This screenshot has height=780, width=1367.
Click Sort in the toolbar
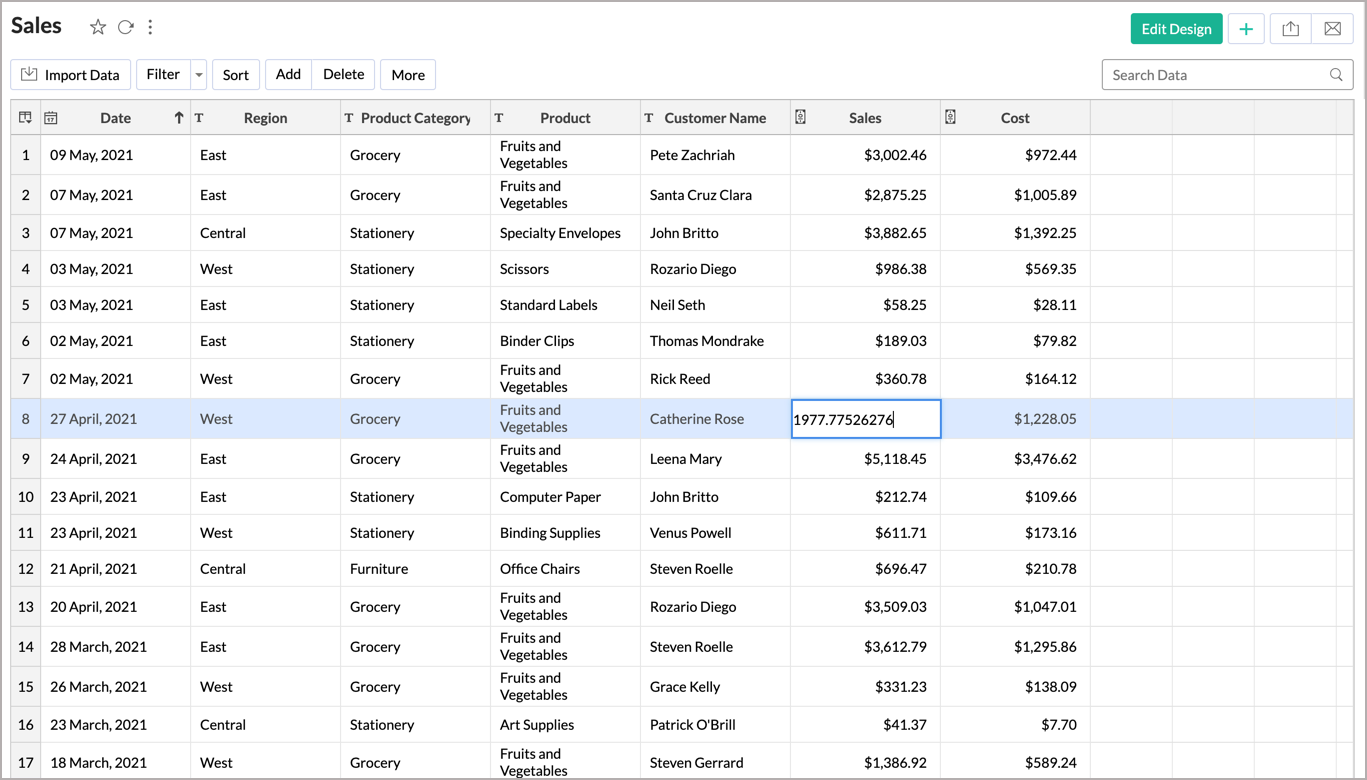coord(236,74)
